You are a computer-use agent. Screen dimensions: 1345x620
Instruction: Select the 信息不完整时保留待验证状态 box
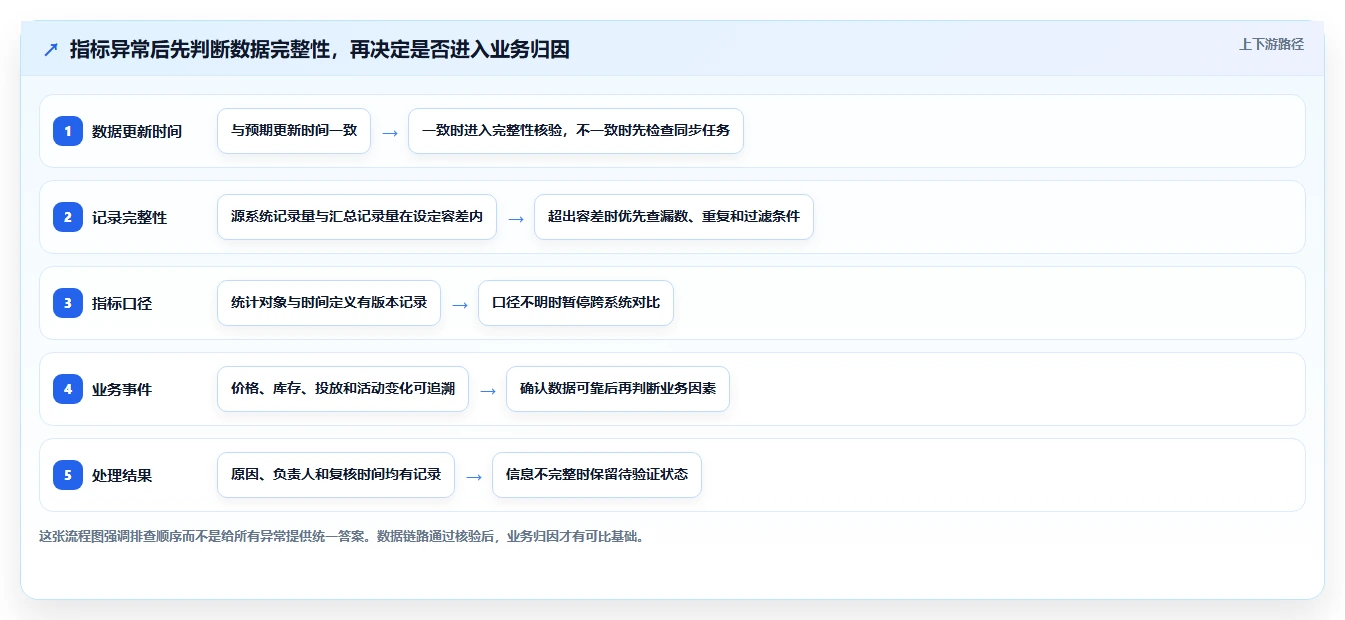(x=597, y=475)
